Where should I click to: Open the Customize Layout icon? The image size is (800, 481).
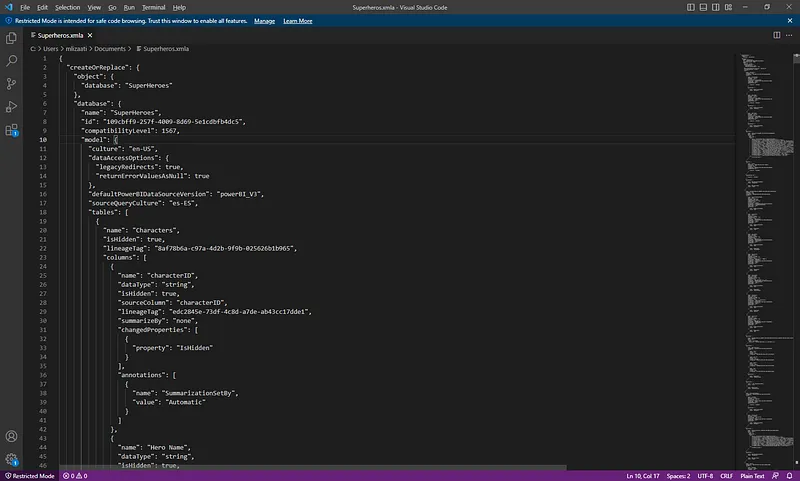pyautogui.click(x=729, y=7)
